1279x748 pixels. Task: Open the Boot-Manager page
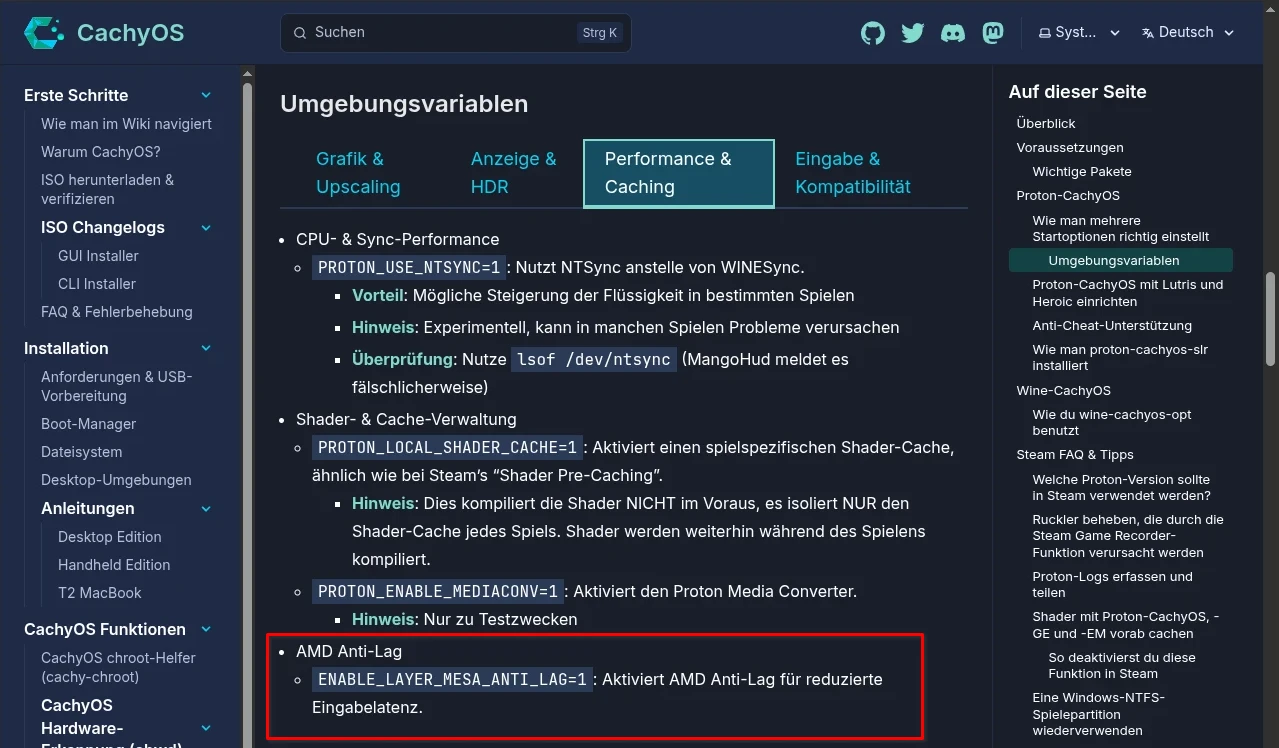pos(88,424)
